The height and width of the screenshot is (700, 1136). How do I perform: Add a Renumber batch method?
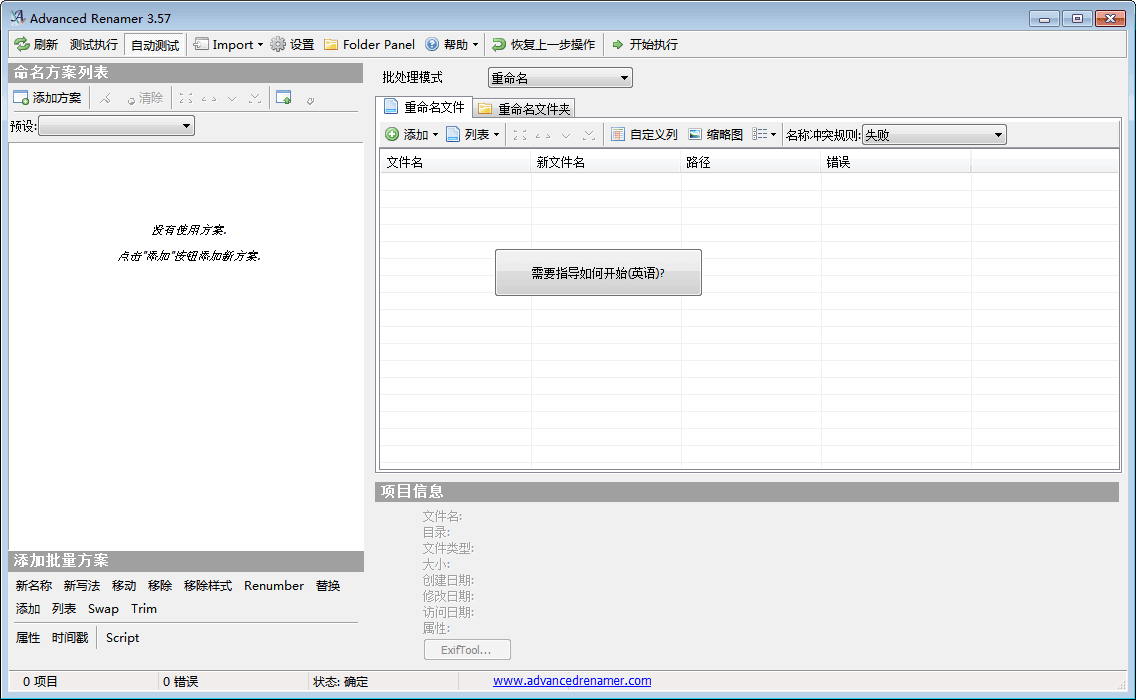pyautogui.click(x=273, y=586)
